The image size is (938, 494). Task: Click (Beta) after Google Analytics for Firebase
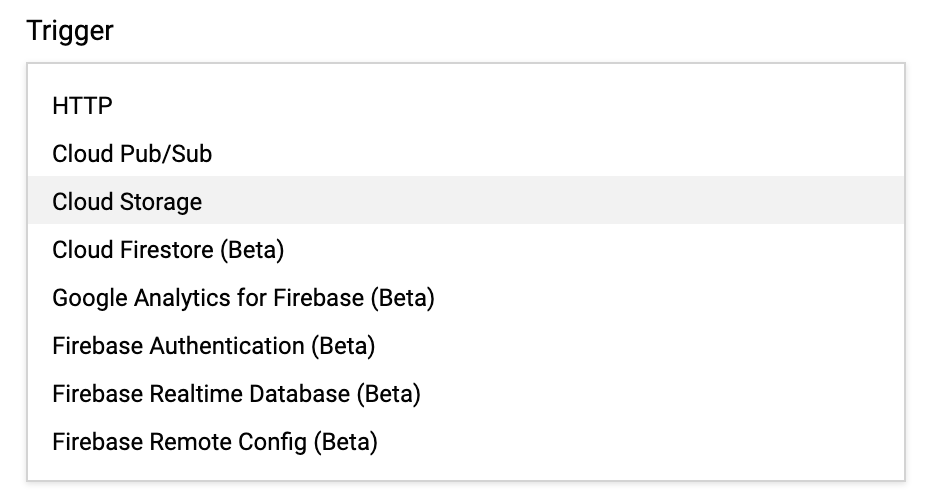tap(401, 298)
